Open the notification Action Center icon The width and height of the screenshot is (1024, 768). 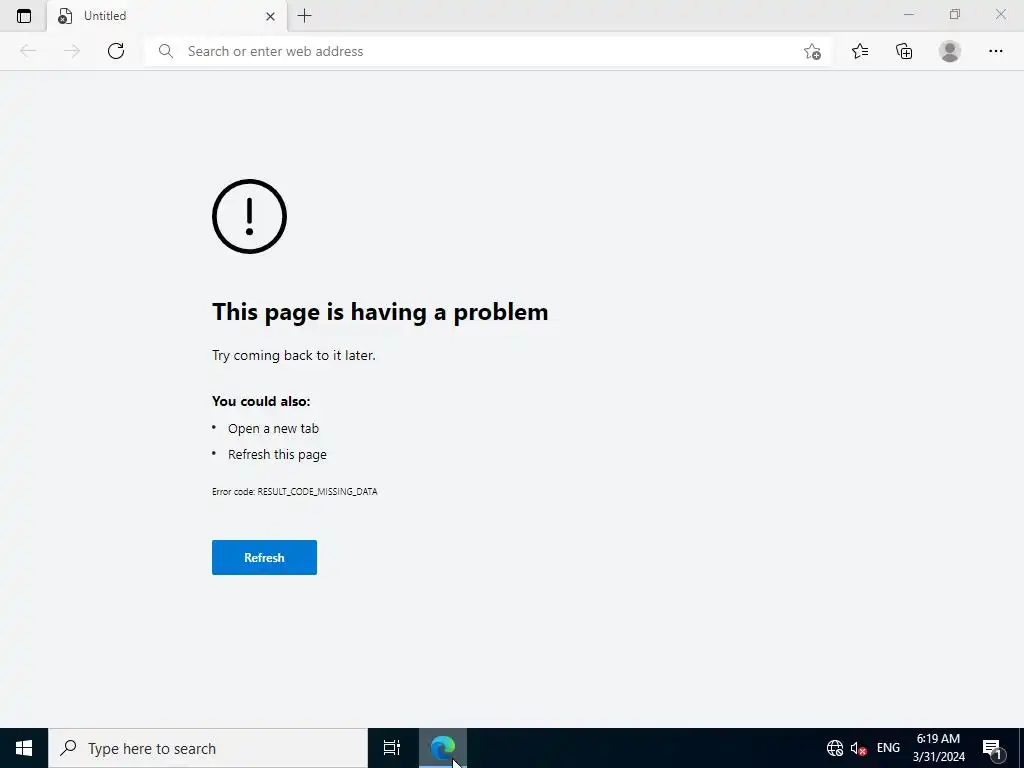point(991,748)
